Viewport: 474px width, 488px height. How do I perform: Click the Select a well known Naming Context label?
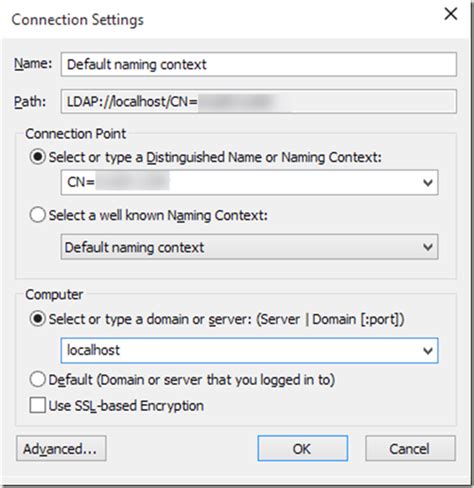tap(158, 215)
